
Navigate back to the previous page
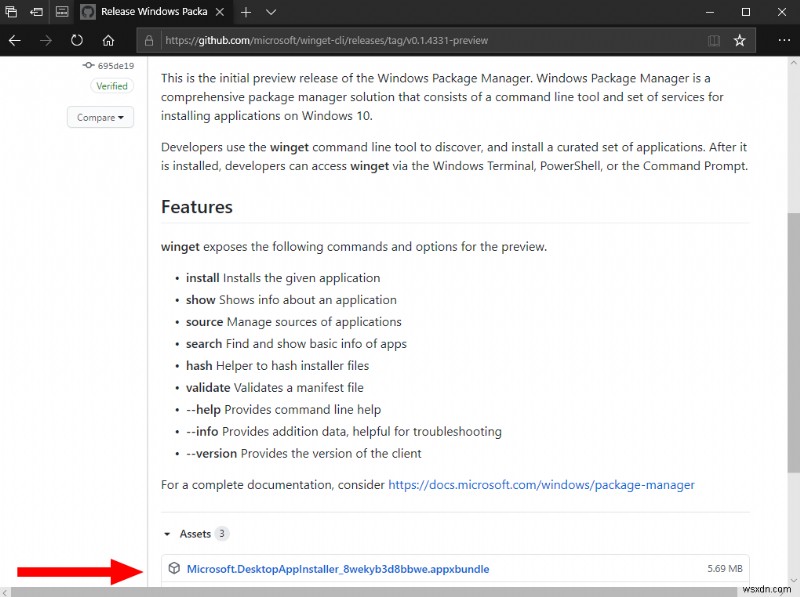(14, 40)
